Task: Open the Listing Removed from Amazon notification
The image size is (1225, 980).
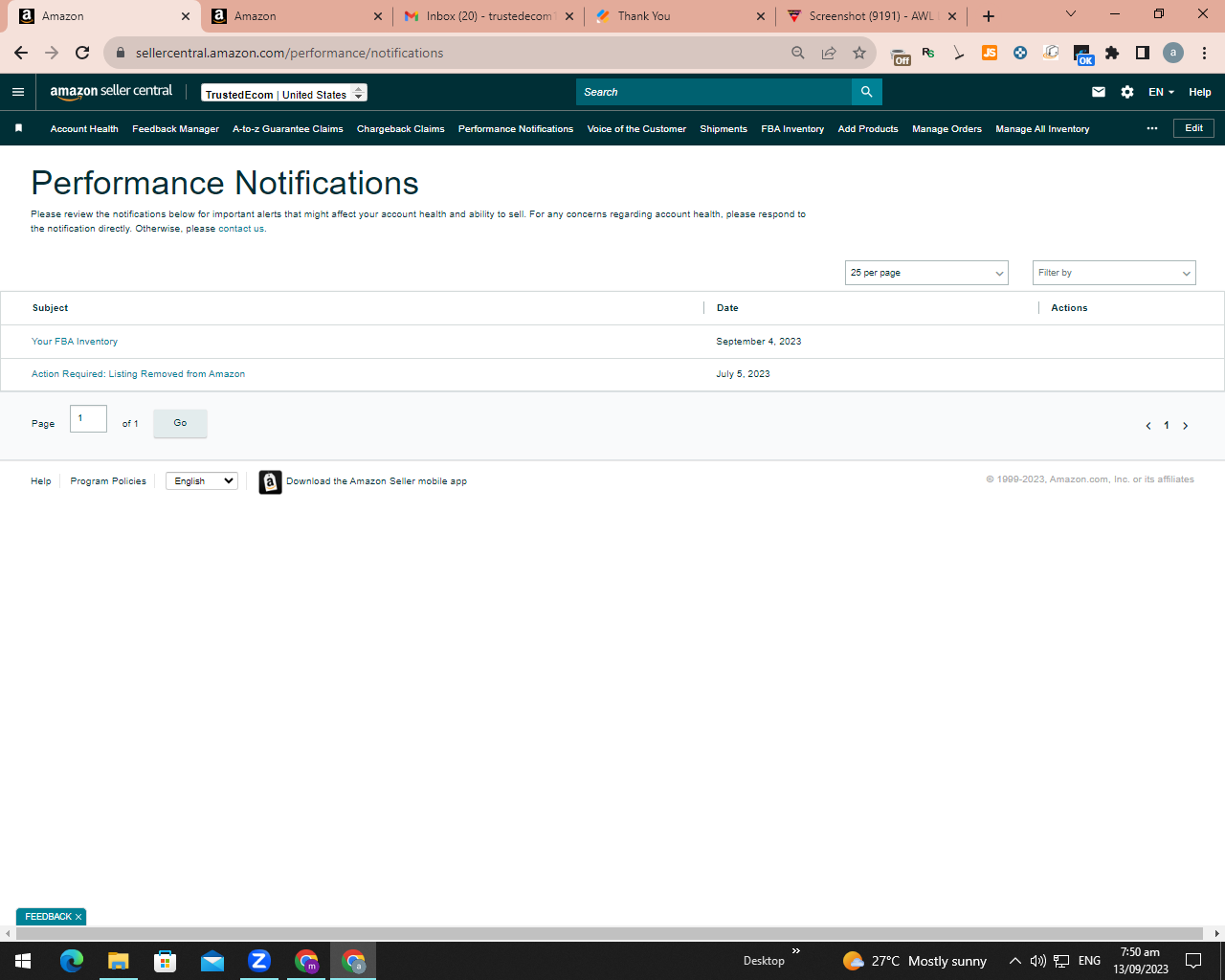Action: 138,374
